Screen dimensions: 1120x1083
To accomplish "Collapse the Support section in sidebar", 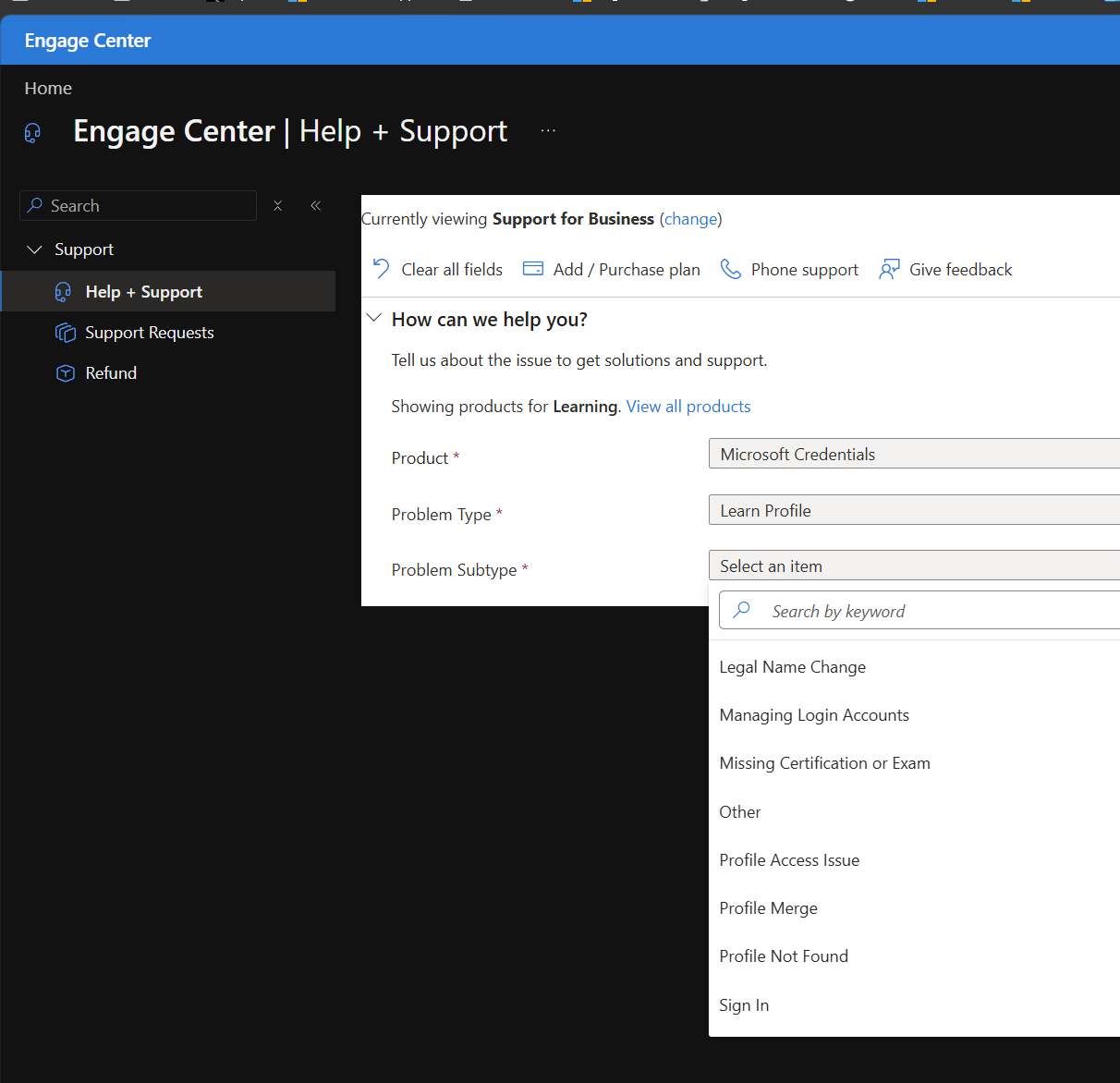I will (35, 249).
